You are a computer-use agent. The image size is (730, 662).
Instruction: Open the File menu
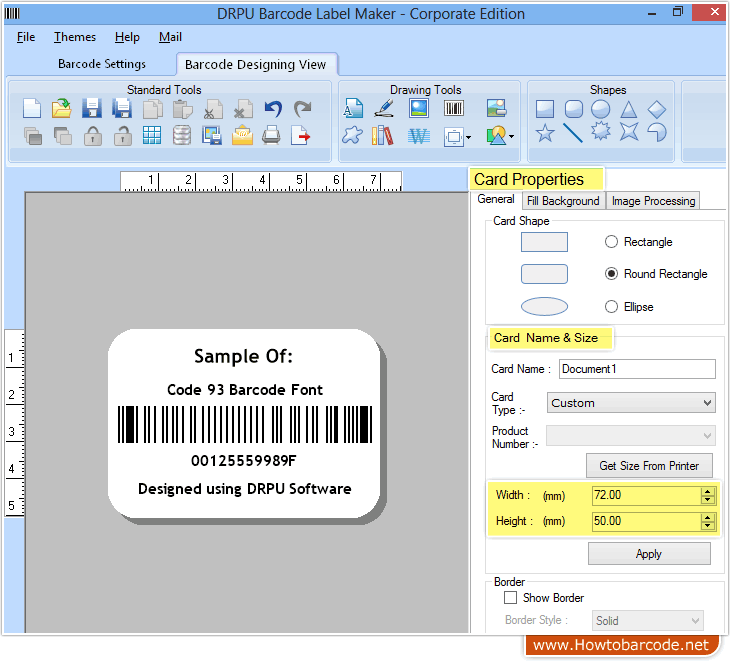tap(26, 37)
